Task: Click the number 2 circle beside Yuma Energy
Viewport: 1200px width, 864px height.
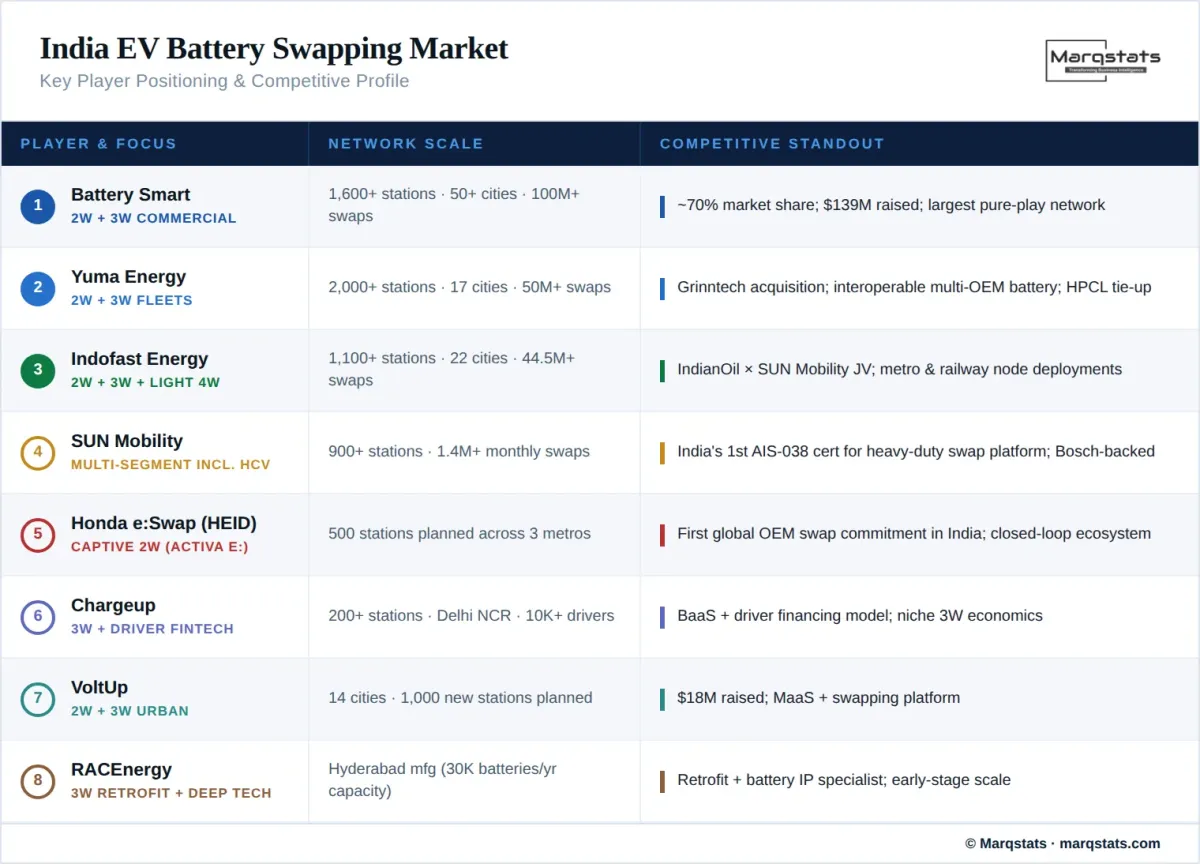Action: click(x=38, y=288)
